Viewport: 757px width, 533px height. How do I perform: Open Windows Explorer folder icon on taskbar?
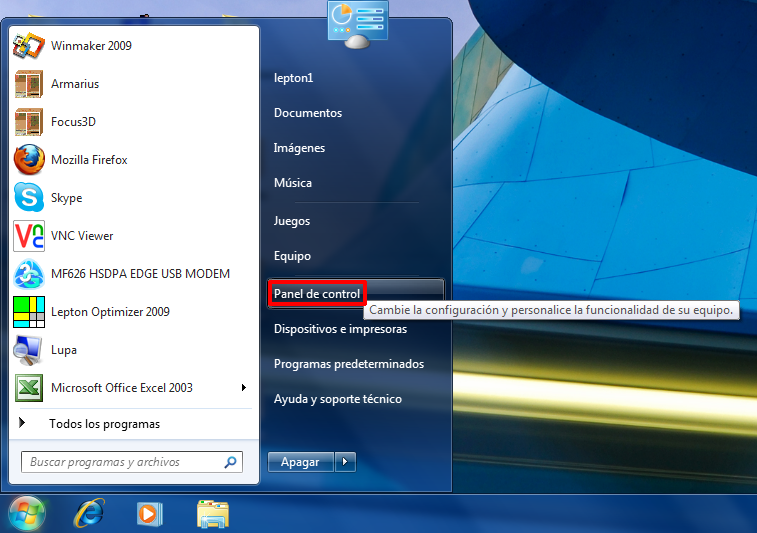(x=213, y=514)
